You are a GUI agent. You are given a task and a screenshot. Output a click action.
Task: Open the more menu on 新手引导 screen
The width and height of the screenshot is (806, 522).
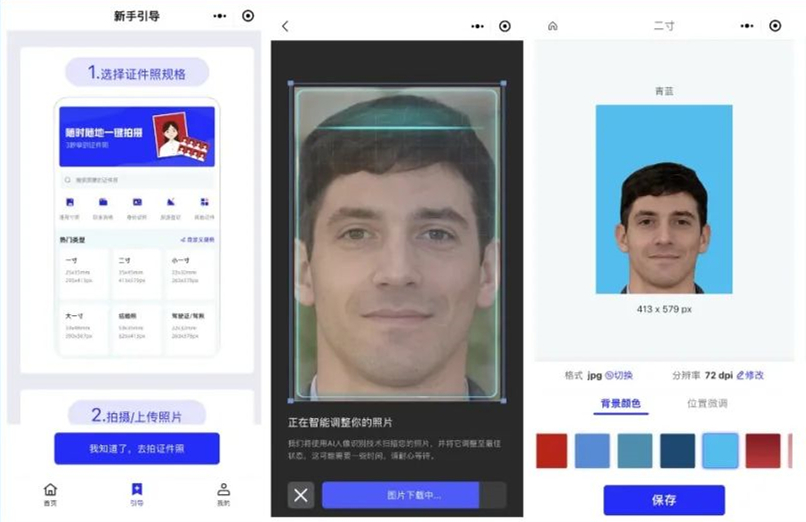(220, 16)
